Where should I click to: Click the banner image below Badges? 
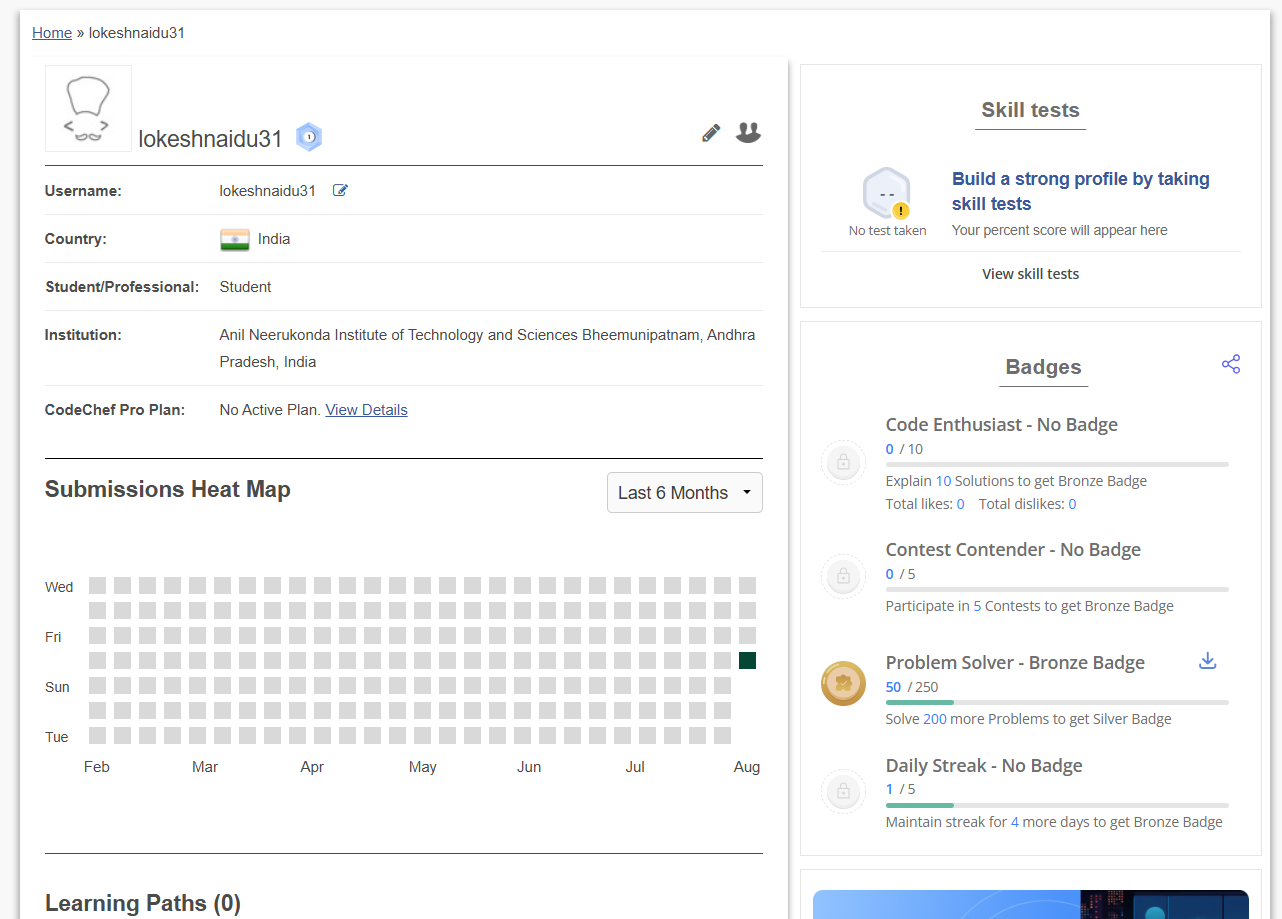point(1031,904)
